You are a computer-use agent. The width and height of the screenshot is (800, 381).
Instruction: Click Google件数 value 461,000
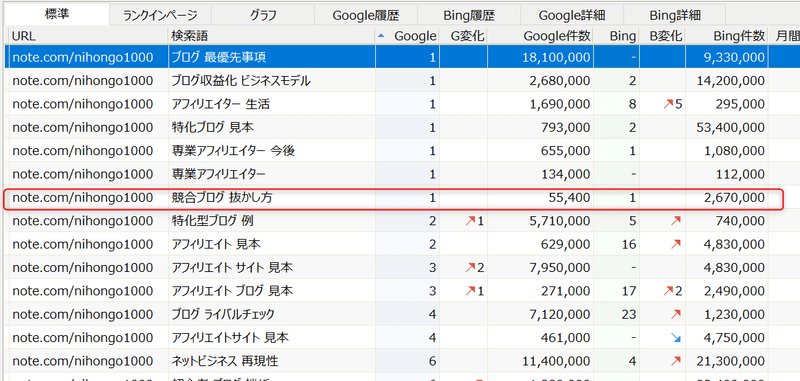click(566, 339)
